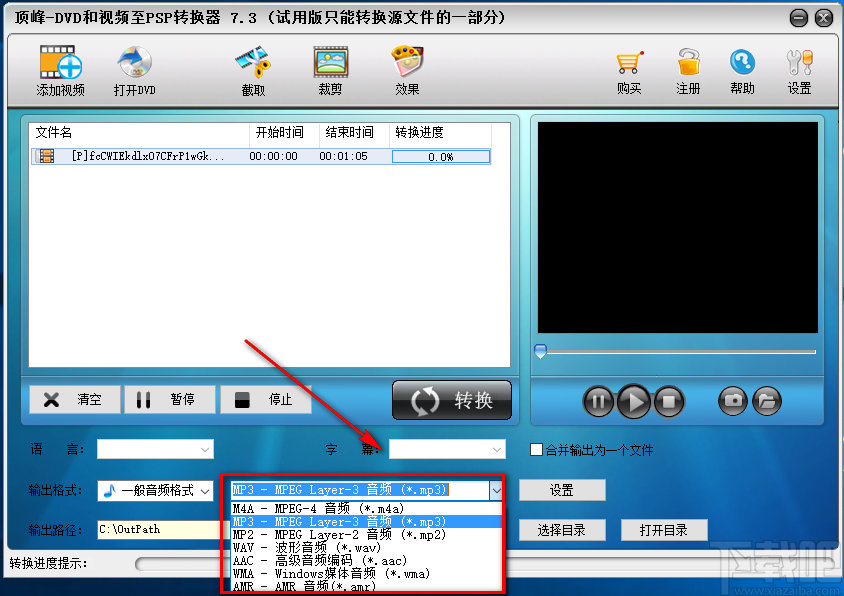Open snapshot folder icon

coord(767,401)
